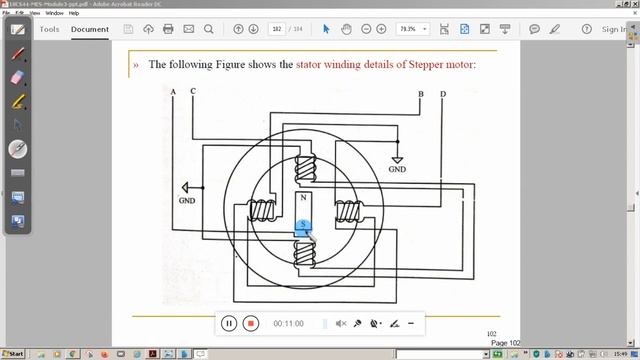The image size is (640, 360).
Task: Click the Windows Start button
Action: 13,354
